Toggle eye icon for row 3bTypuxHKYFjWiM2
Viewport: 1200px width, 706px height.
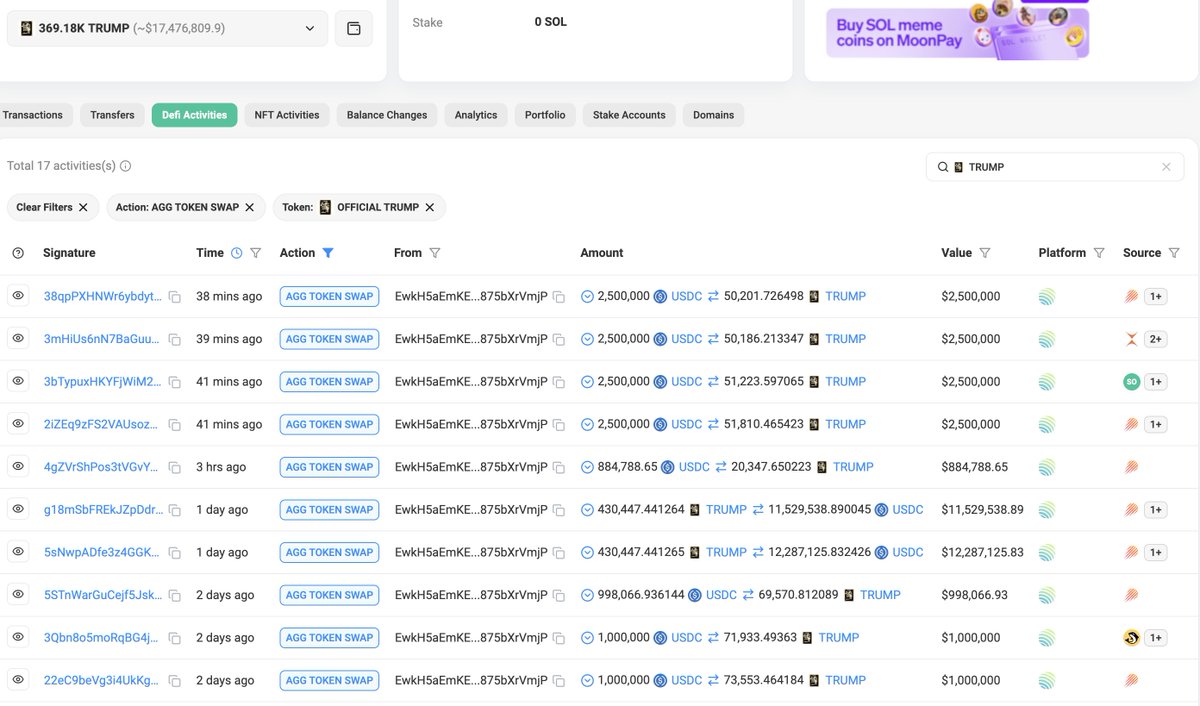click(x=18, y=381)
